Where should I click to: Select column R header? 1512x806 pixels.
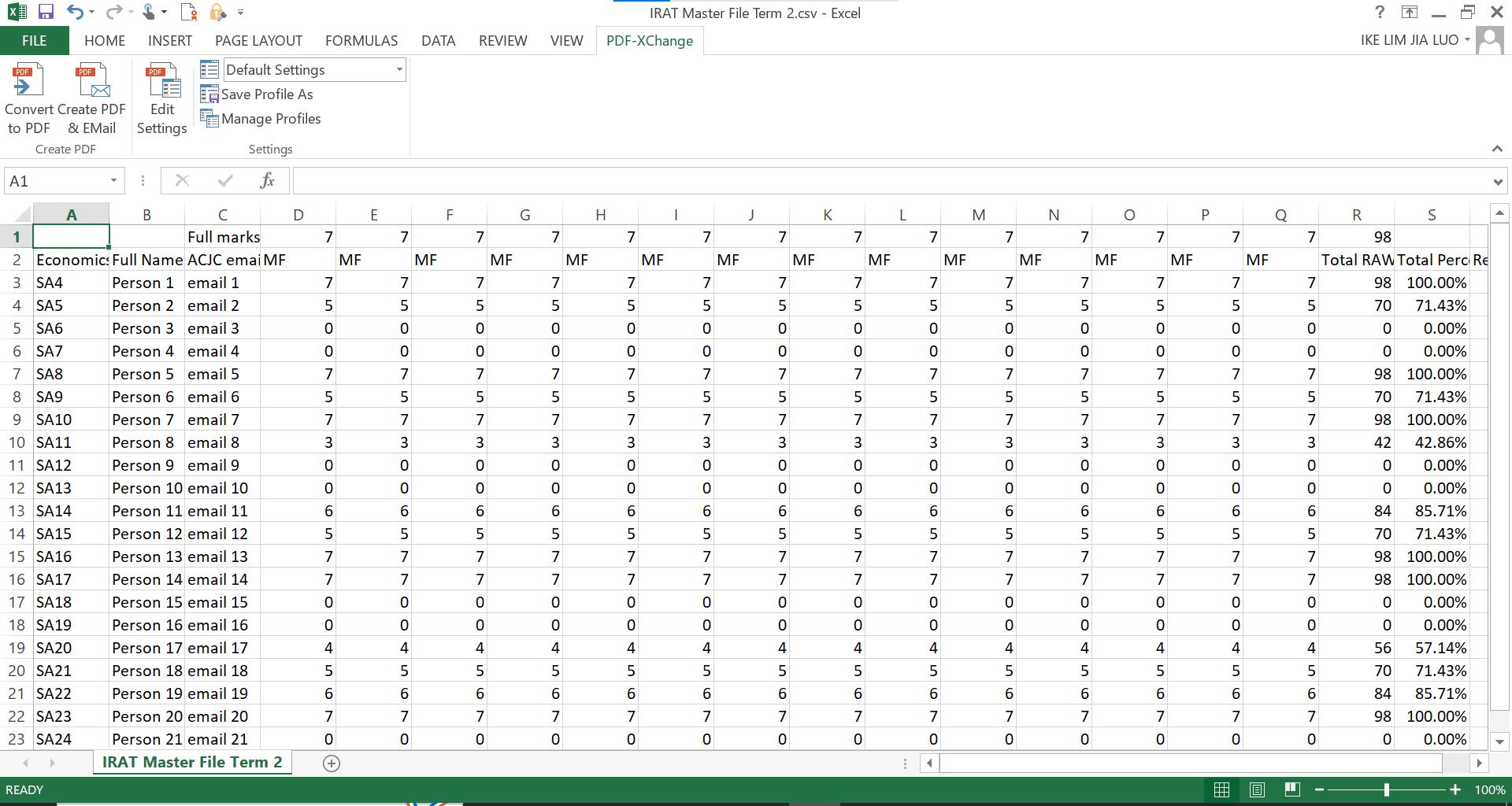[x=1356, y=214]
